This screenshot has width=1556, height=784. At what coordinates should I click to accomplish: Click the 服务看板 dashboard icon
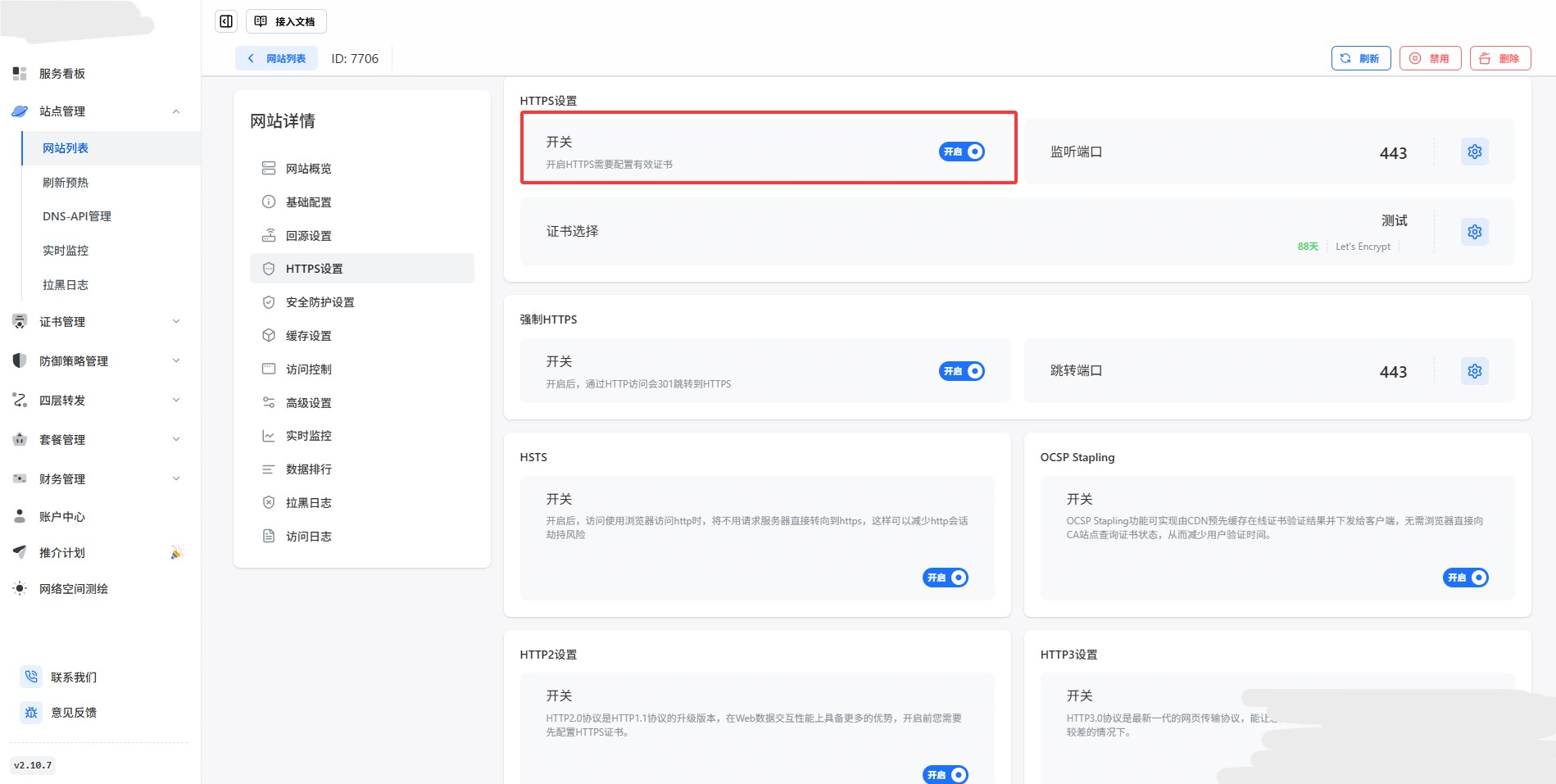(20, 74)
